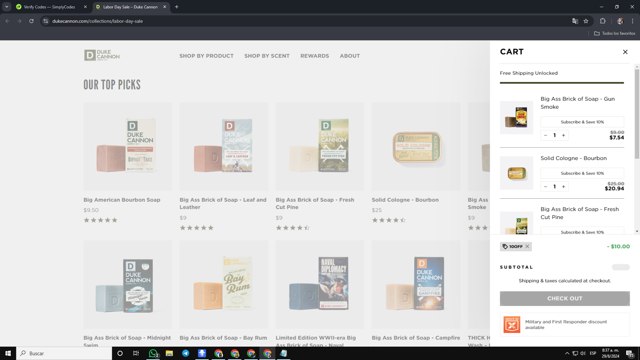Open Gun Smoke soap cart thumbnail

point(516,118)
